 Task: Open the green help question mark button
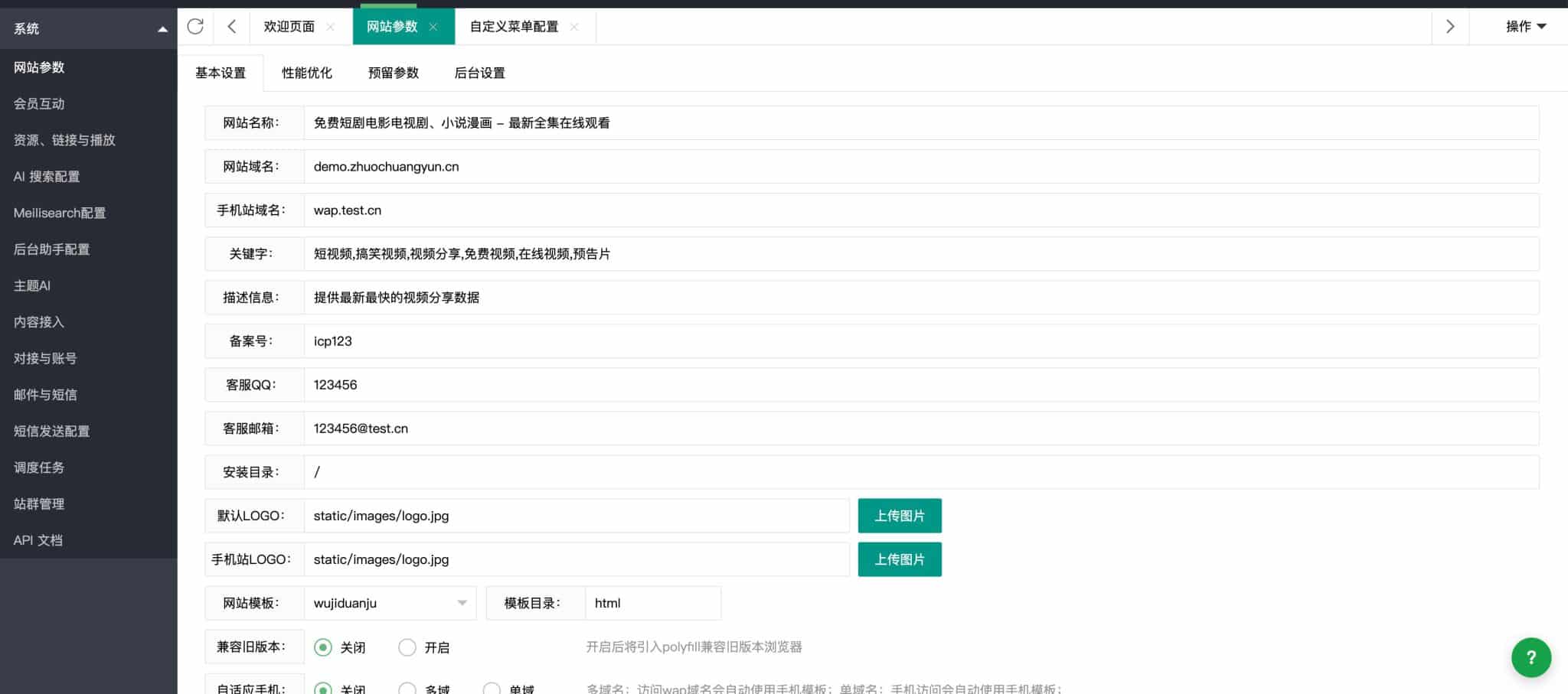[x=1531, y=657]
